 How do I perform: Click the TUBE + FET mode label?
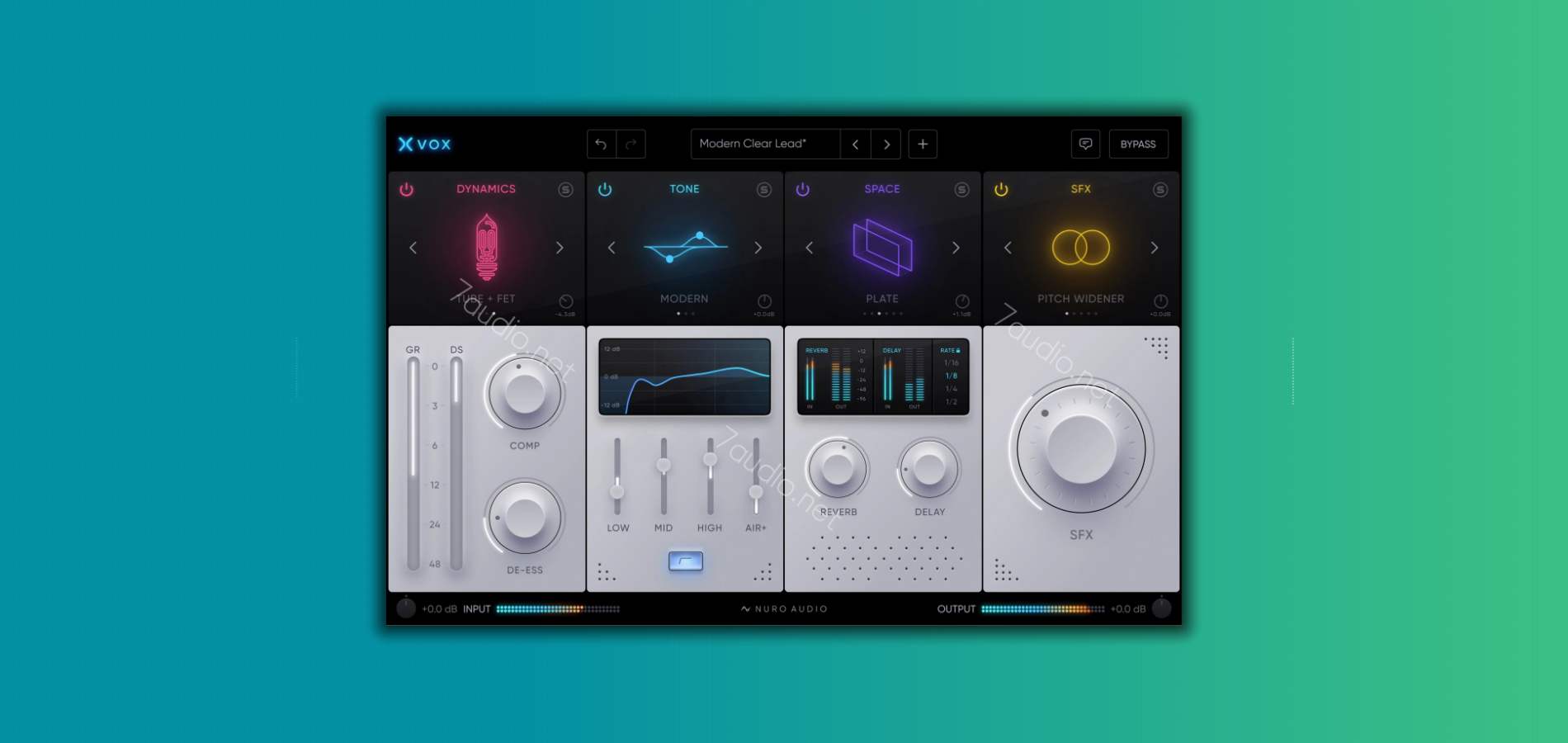(x=486, y=299)
